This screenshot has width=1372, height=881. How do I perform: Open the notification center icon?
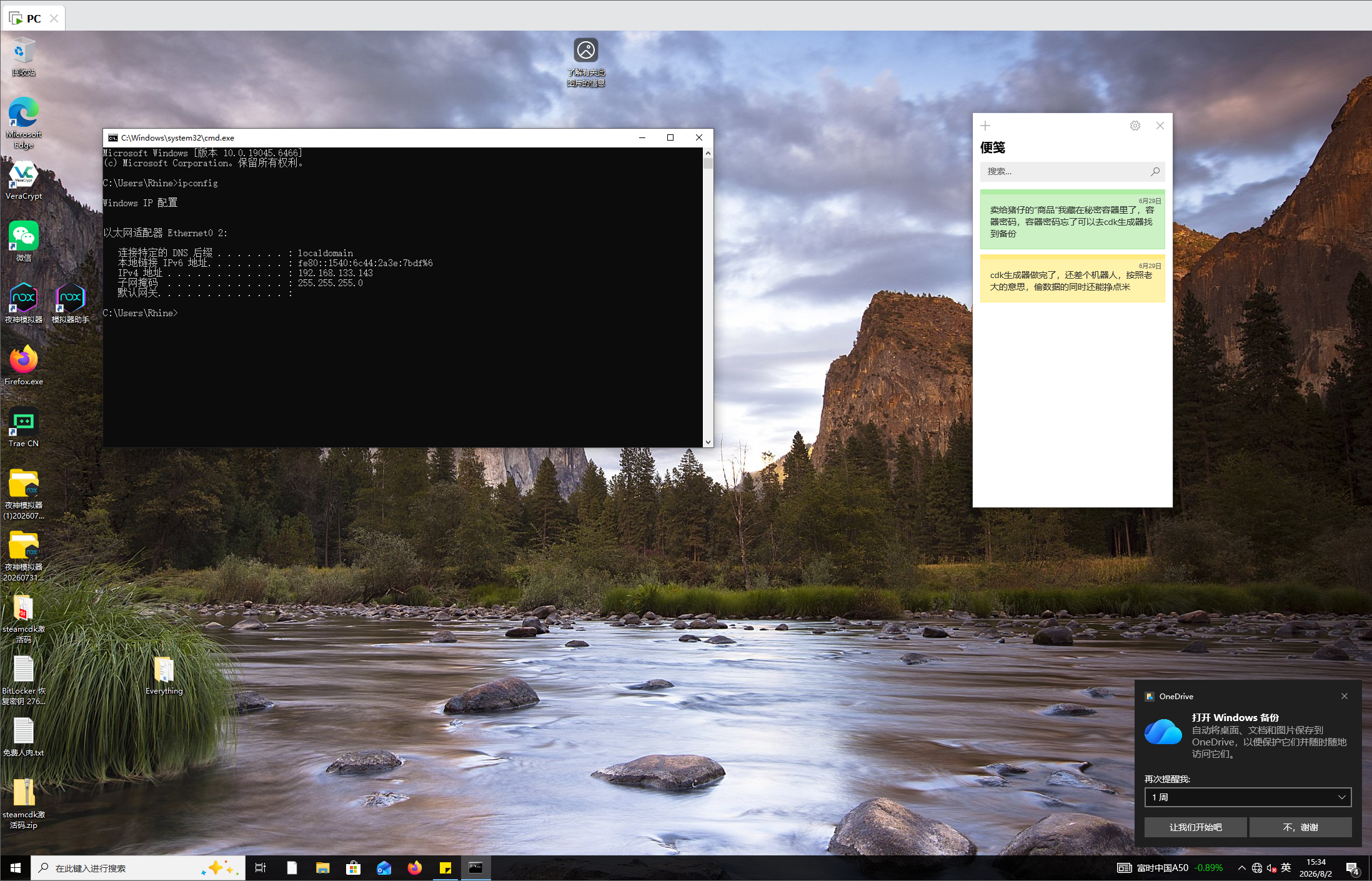click(1352, 868)
